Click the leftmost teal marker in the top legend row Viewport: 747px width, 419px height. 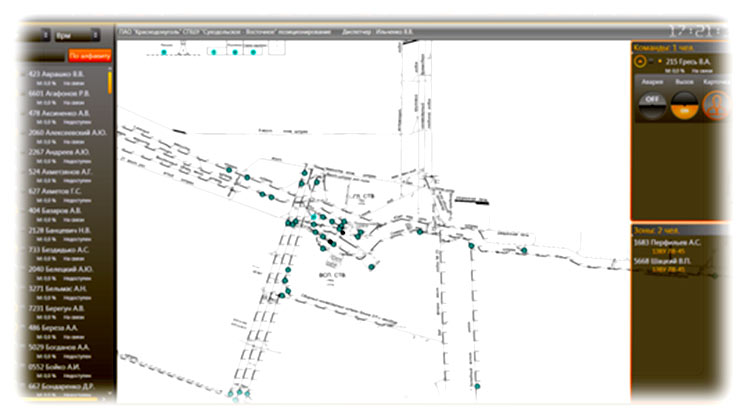pos(163,53)
